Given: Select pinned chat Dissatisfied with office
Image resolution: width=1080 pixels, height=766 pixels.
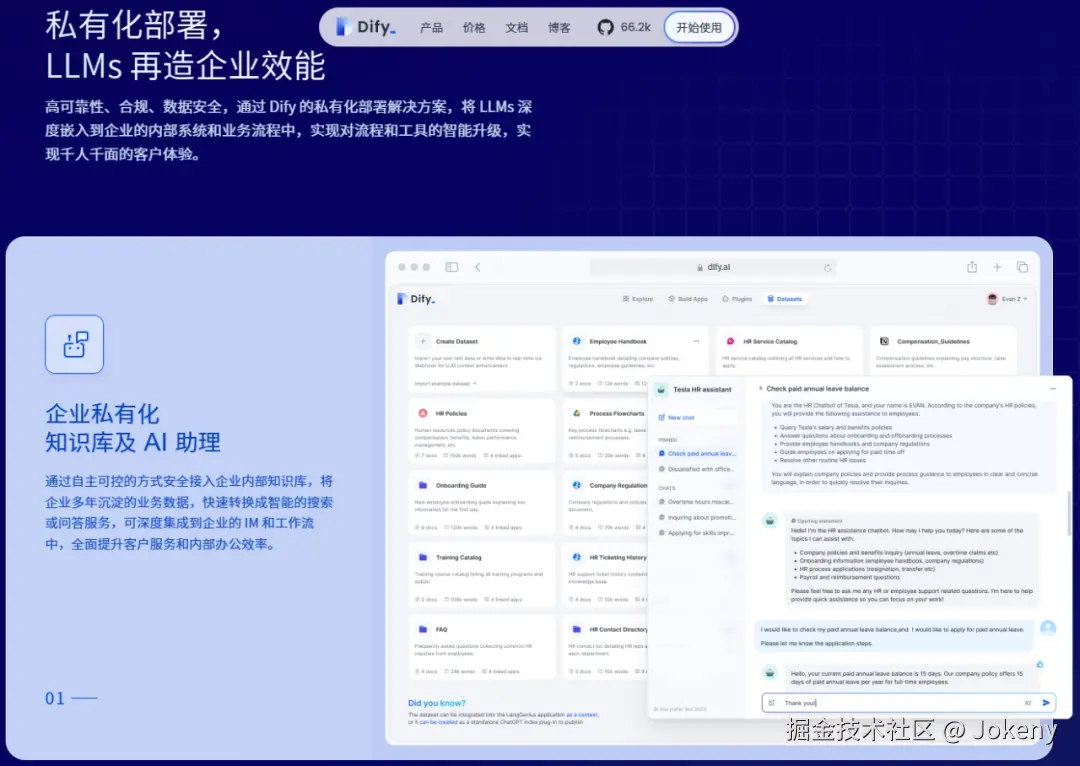Looking at the screenshot, I should pos(697,470).
